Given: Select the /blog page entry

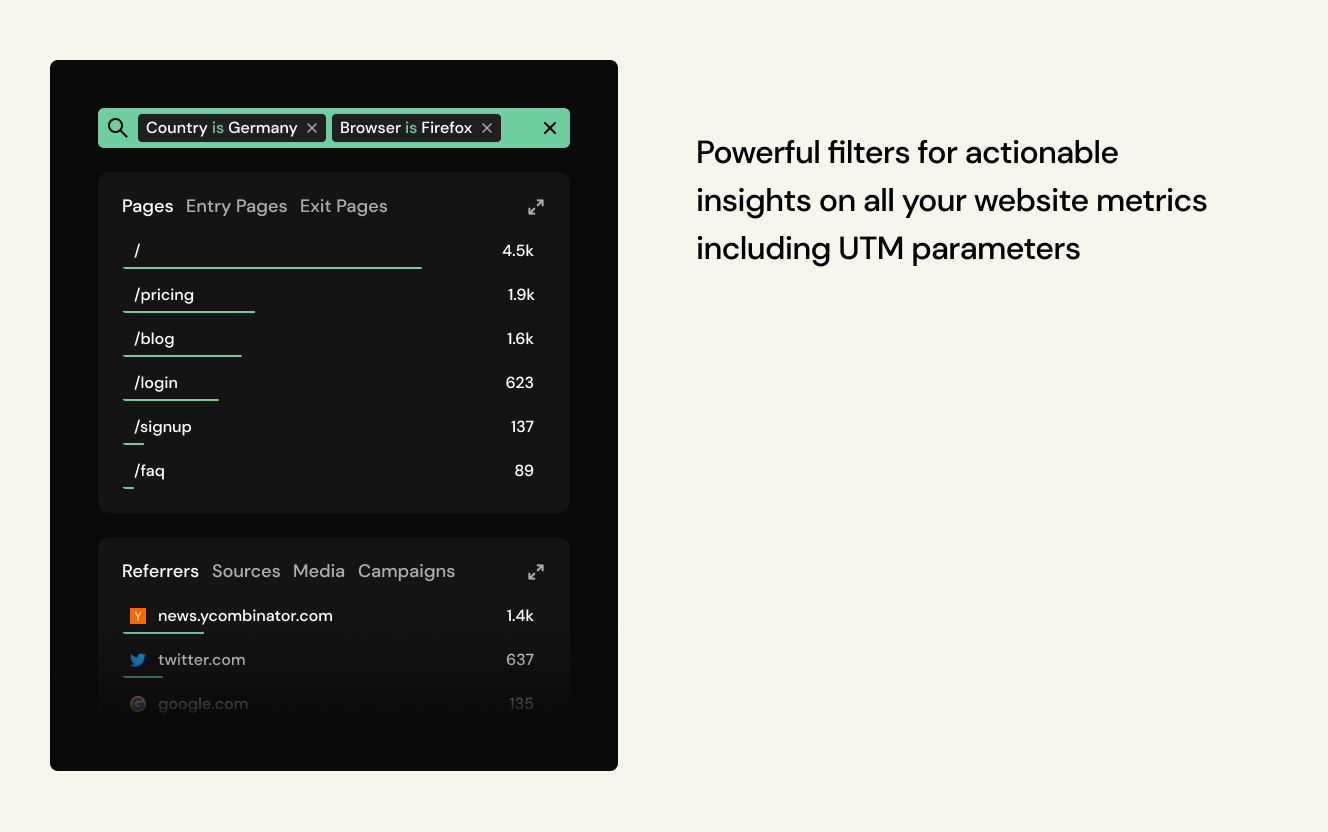Looking at the screenshot, I should [x=155, y=339].
